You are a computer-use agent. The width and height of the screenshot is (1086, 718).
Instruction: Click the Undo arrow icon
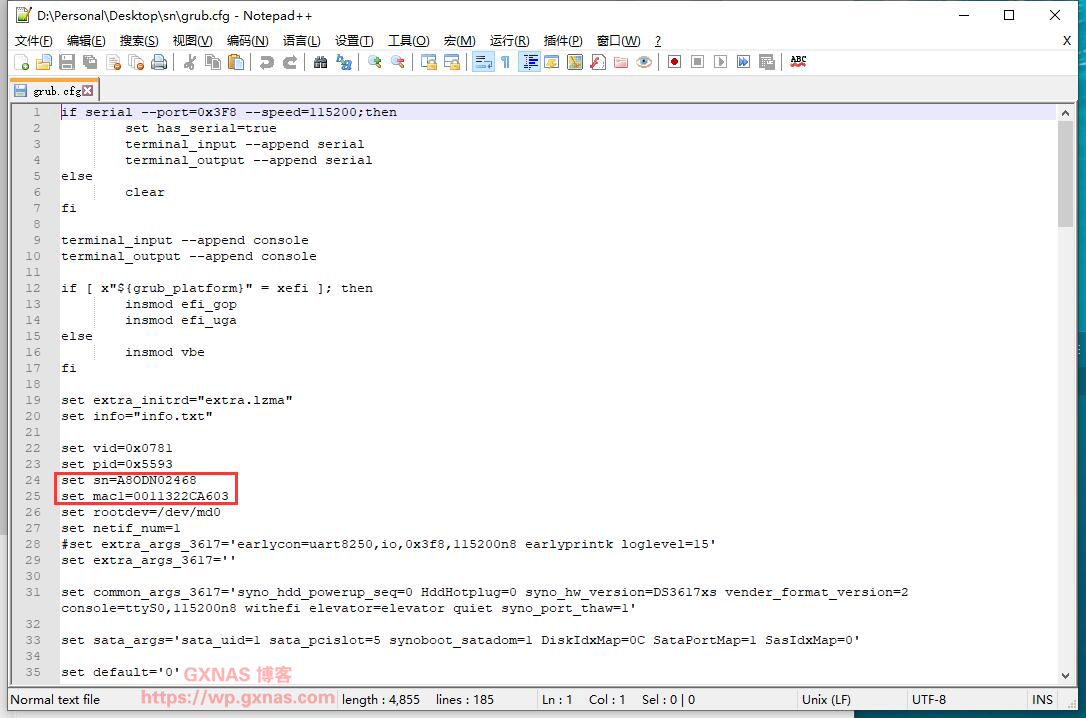pyautogui.click(x=266, y=62)
